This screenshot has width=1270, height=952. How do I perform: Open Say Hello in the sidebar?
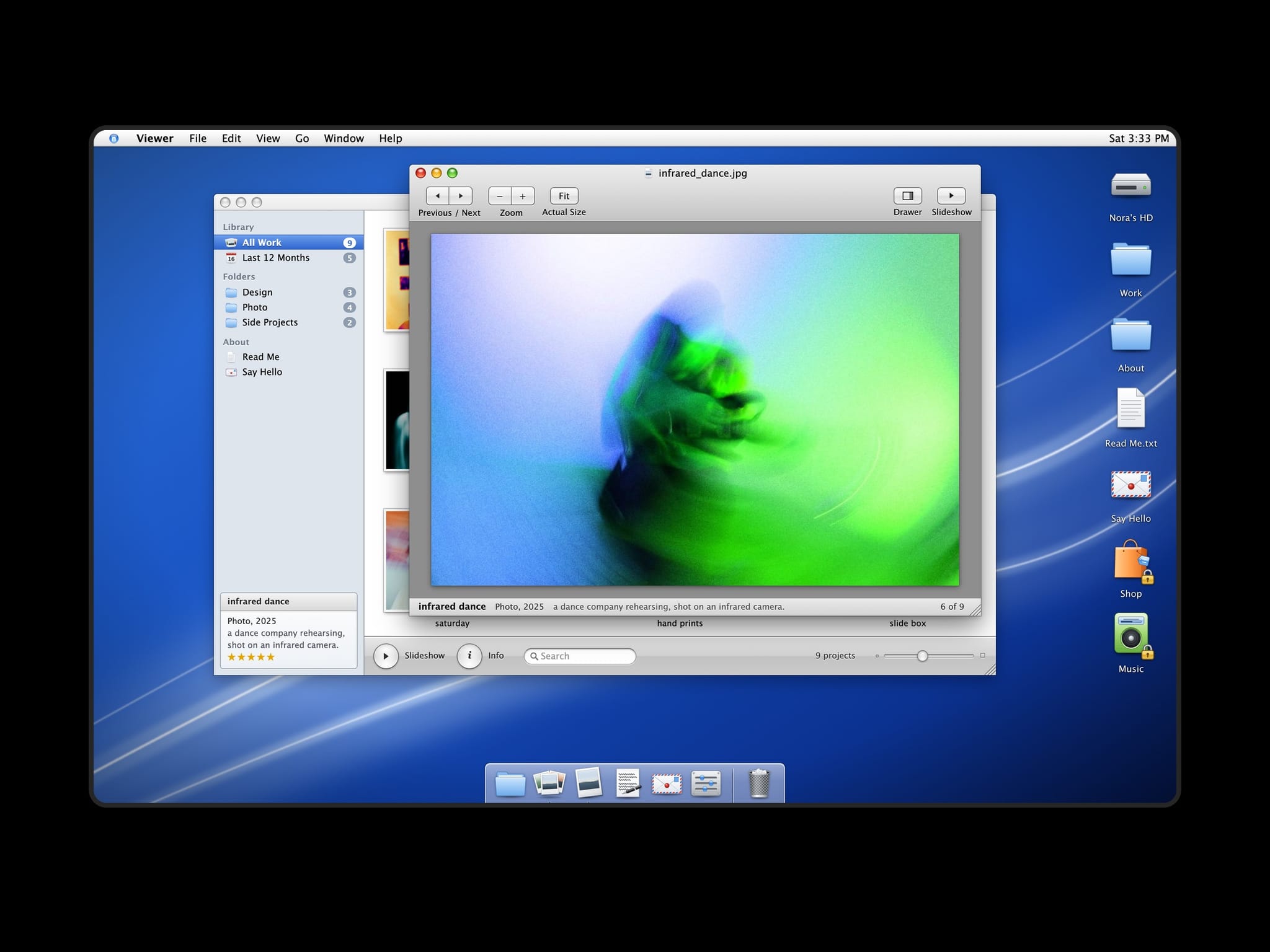click(289, 372)
